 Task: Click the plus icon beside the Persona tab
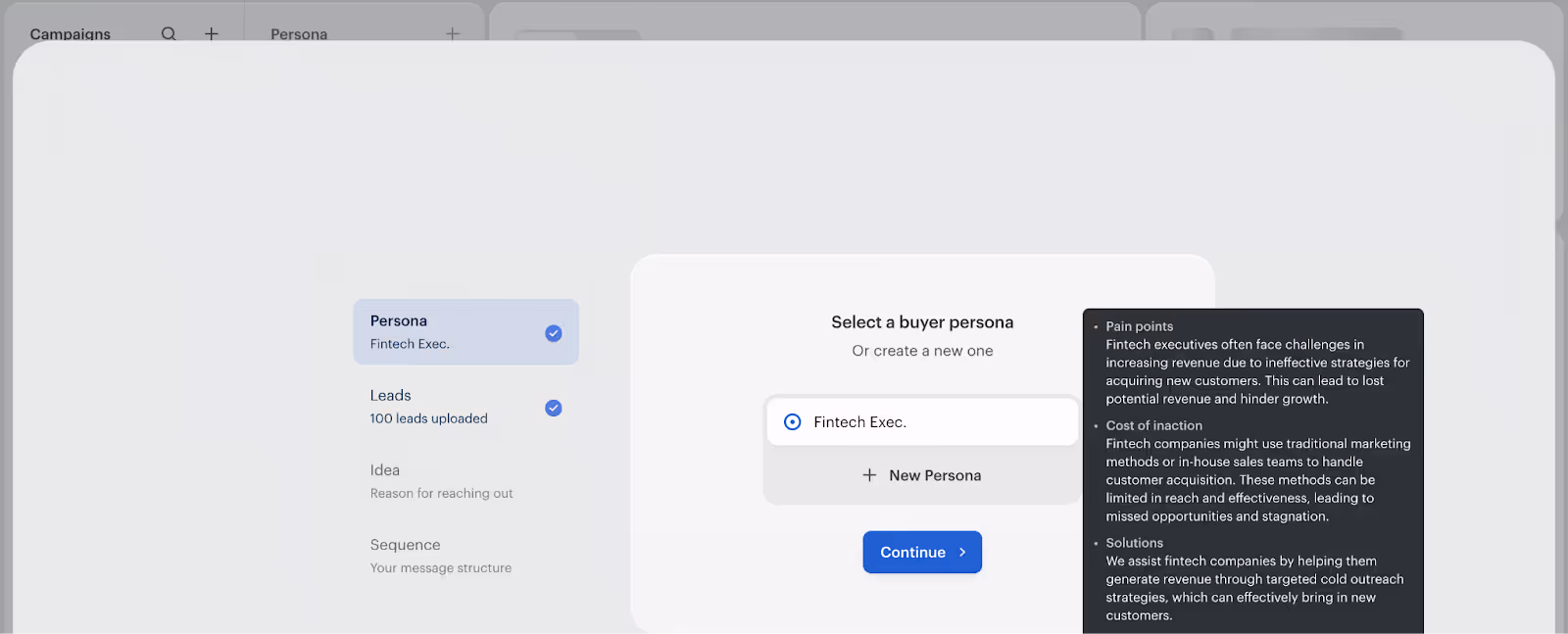point(453,33)
